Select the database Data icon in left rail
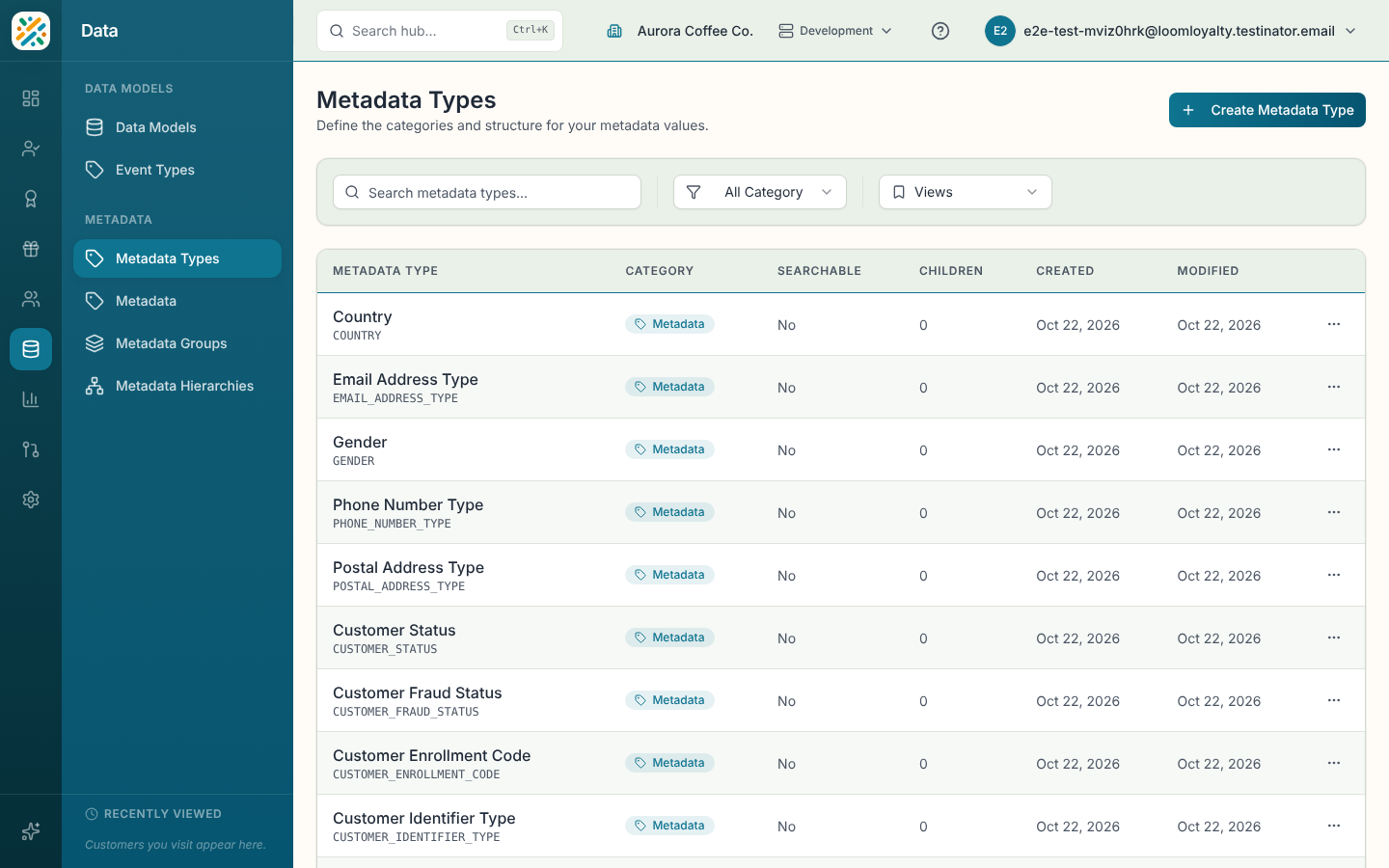1389x868 pixels. tap(31, 349)
